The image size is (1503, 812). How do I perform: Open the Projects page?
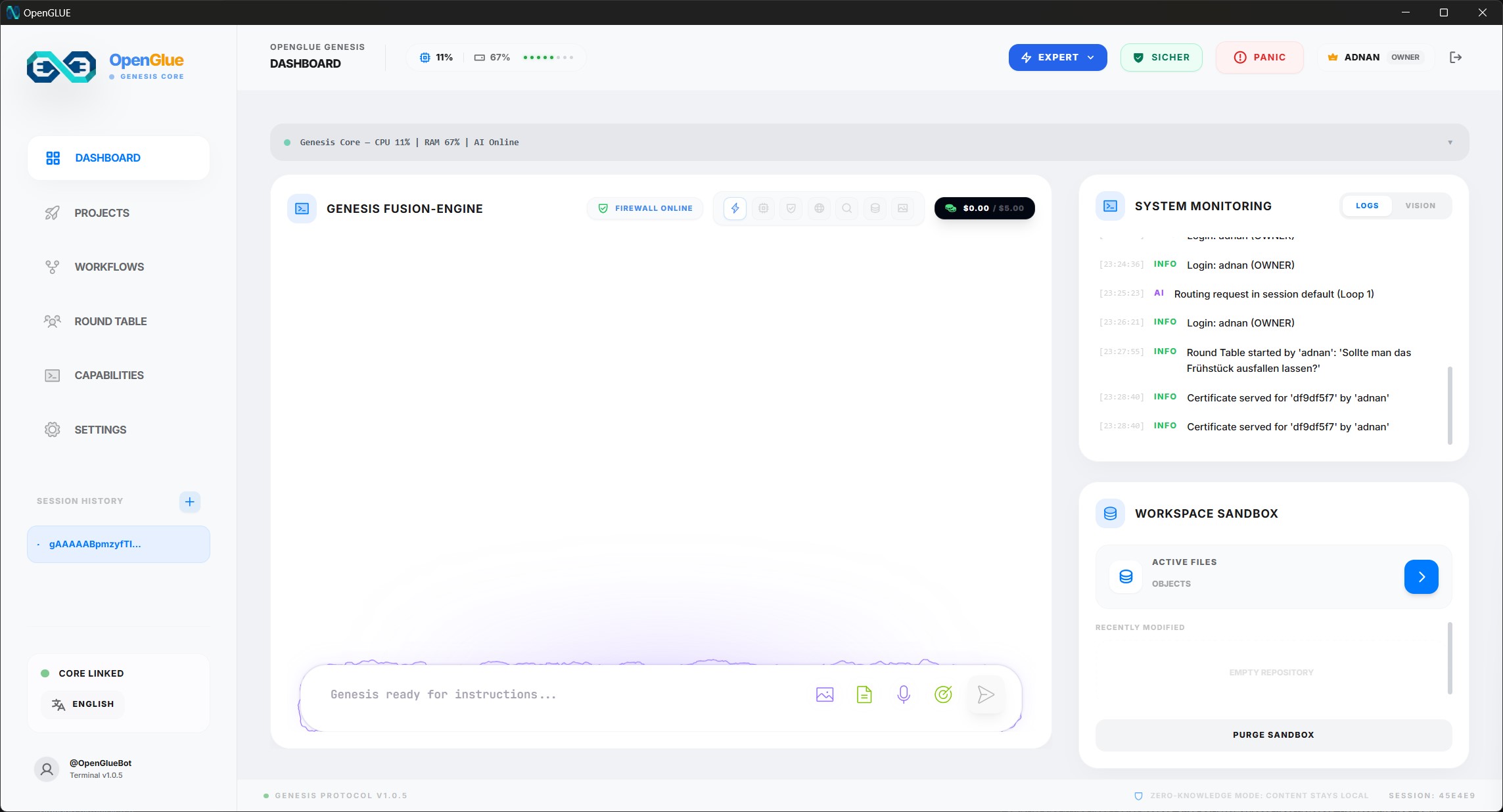[118, 213]
